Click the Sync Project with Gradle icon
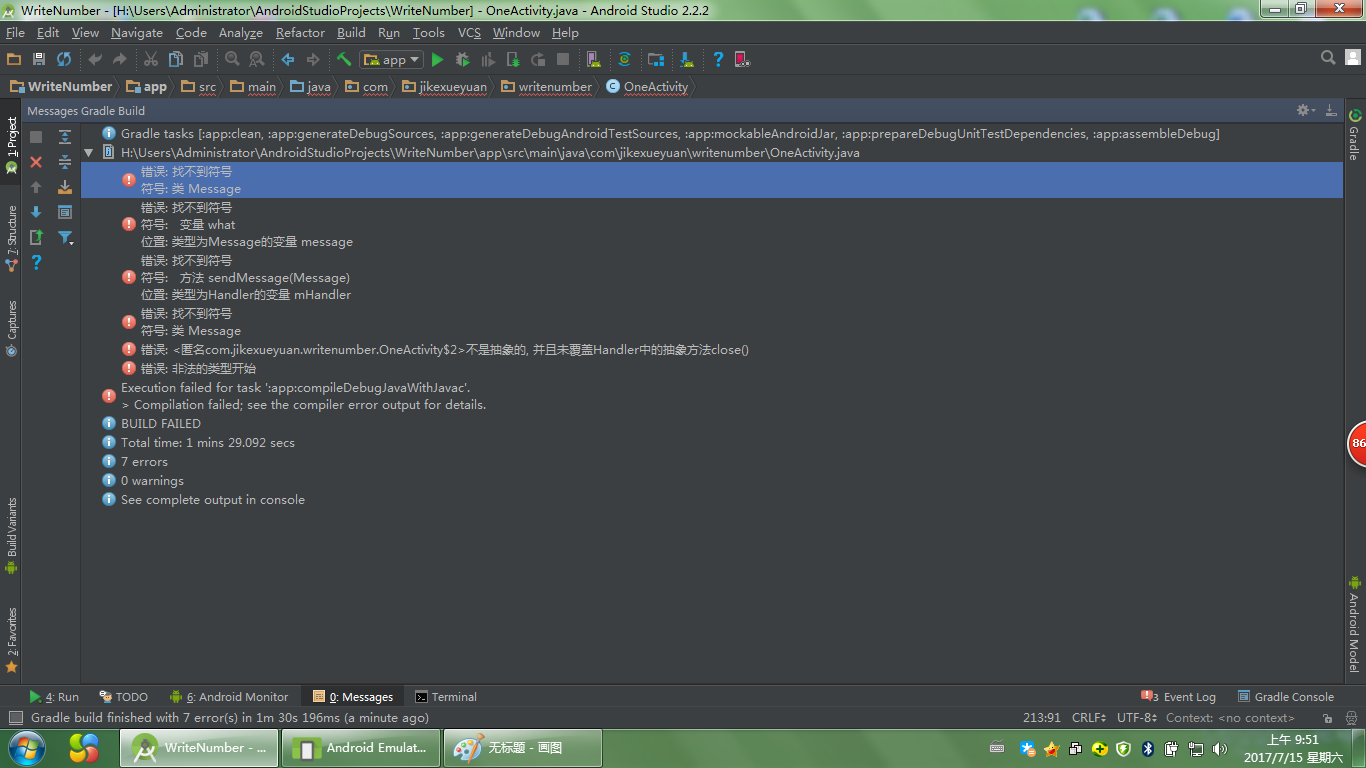 click(624, 60)
